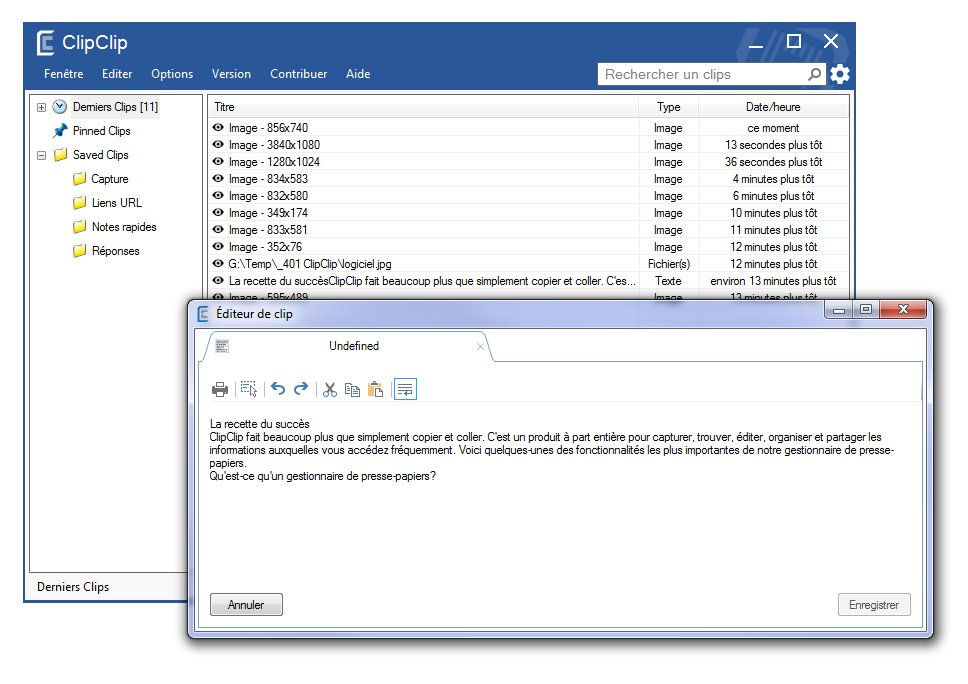This screenshot has height=684, width=968.
Task: Preview Image - 833x581 via eye icon
Action: 218,229
